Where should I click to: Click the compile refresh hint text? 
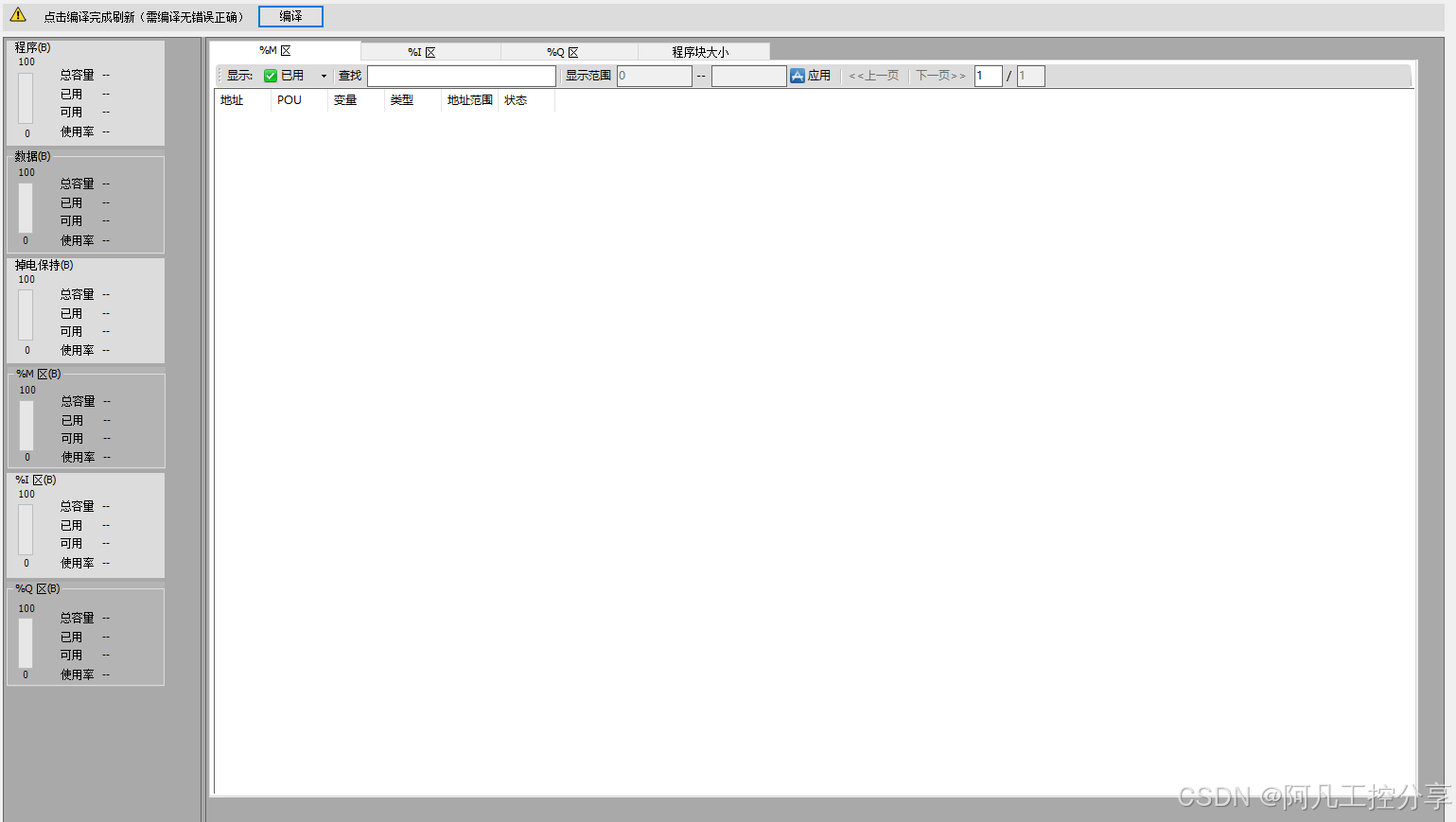147,17
